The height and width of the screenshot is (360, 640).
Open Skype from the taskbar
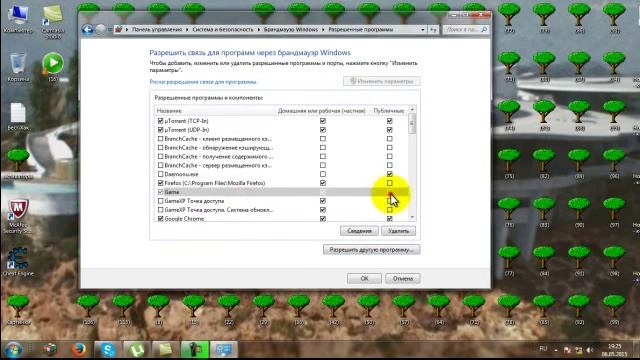(108, 350)
